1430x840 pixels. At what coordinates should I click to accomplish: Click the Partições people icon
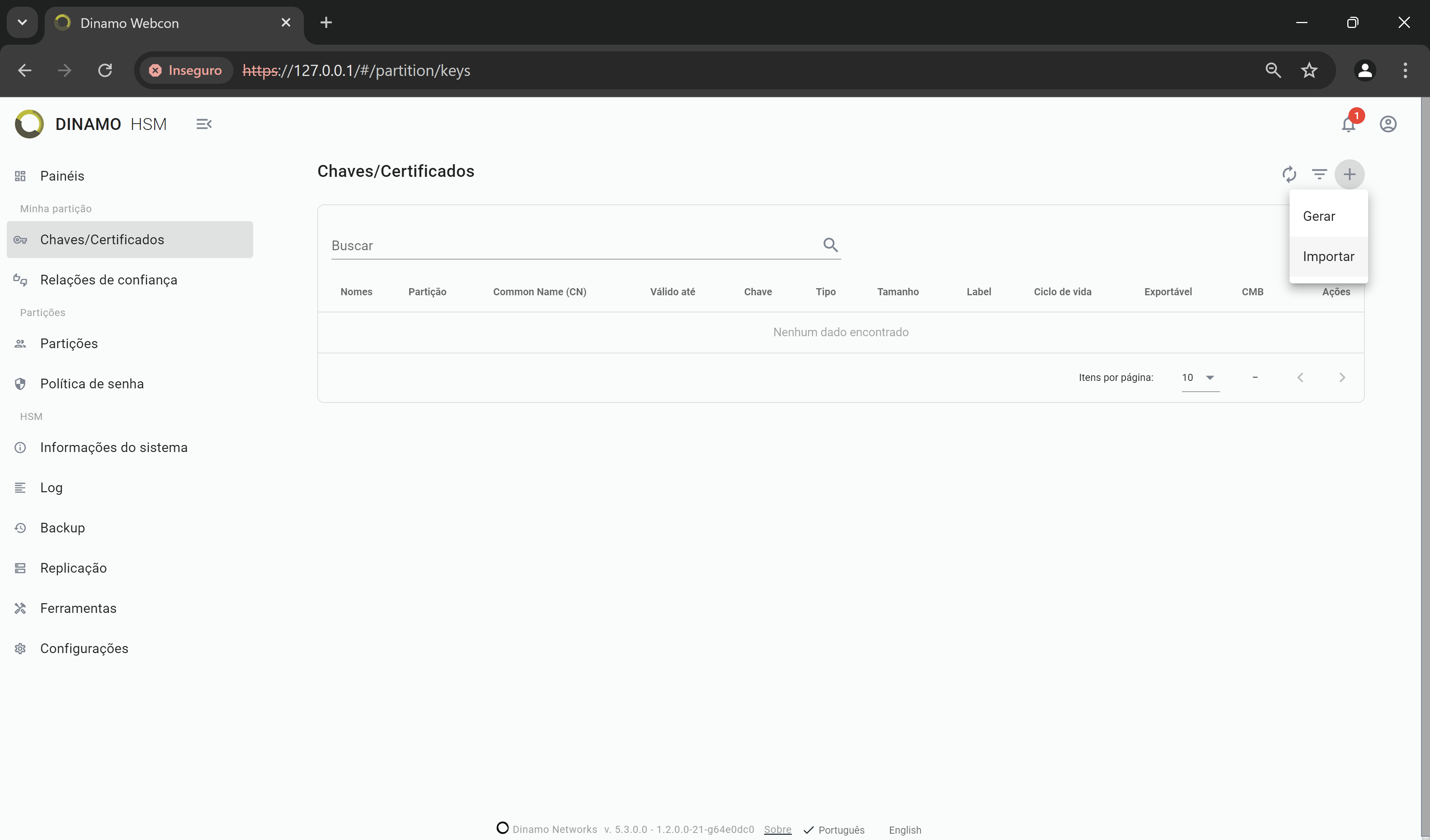(20, 343)
